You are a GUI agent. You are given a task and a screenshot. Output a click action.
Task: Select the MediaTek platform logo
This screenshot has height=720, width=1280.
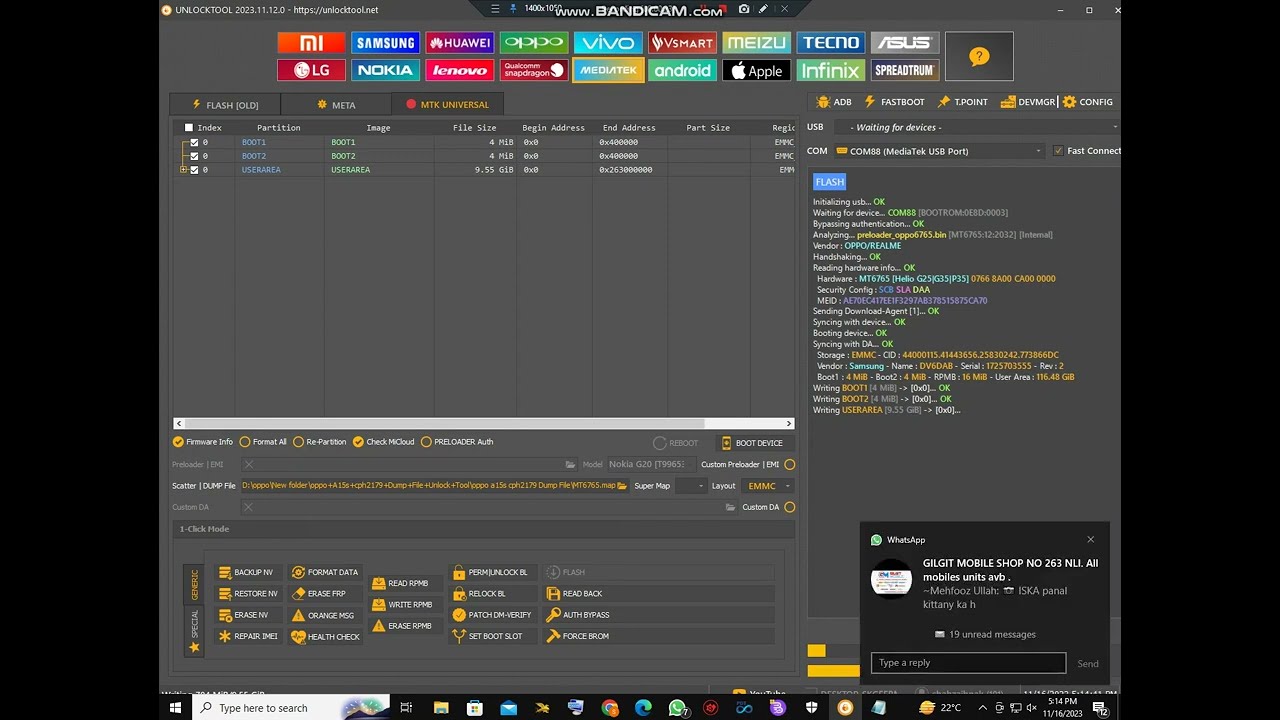click(x=608, y=71)
